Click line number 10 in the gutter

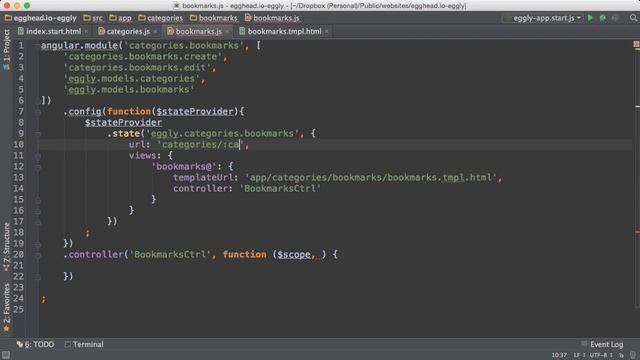pyautogui.click(x=18, y=144)
